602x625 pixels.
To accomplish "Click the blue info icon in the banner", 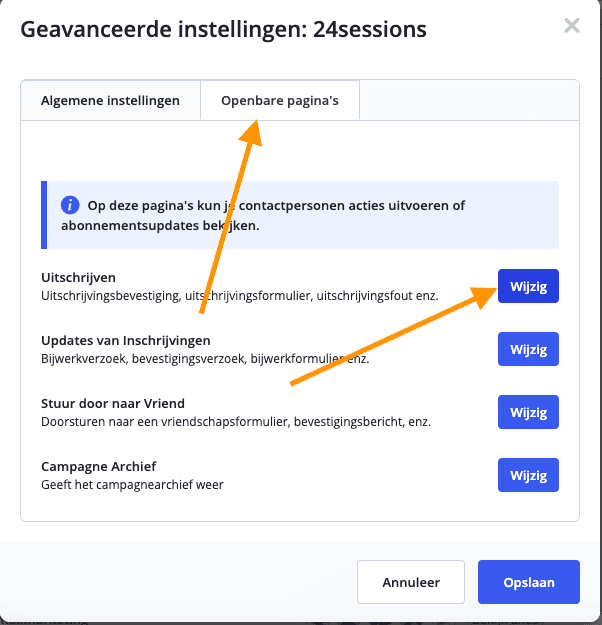I will (70, 206).
